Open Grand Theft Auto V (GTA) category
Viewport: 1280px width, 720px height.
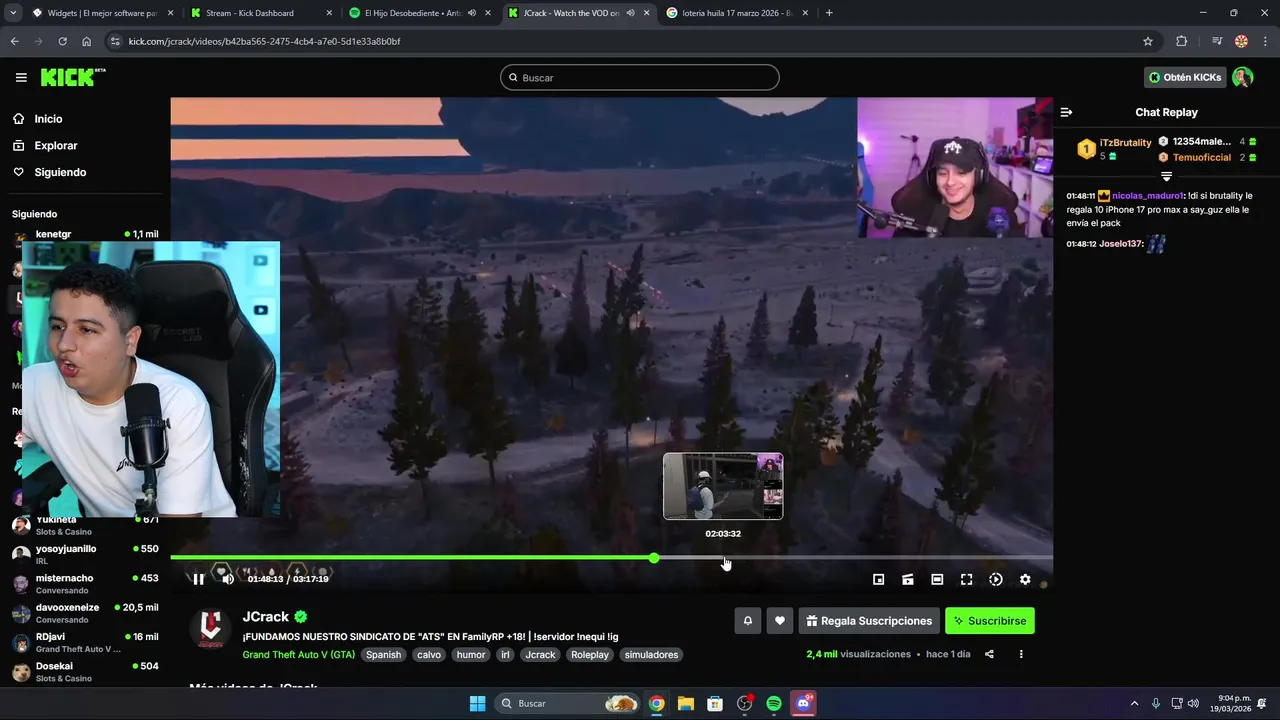click(299, 655)
